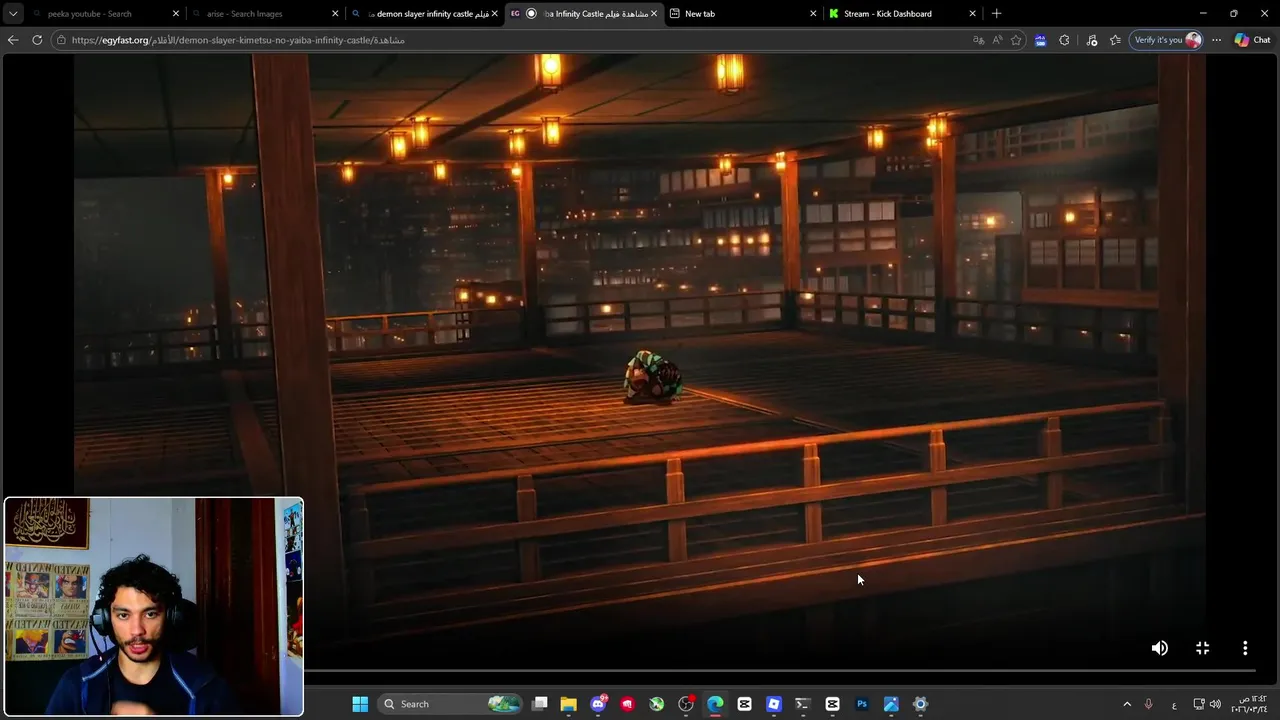Open the translate page icon in address bar
1280x720 pixels.
(x=978, y=40)
